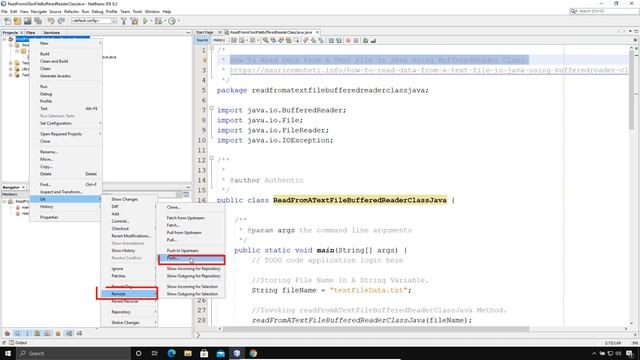Viewport: 640px width, 360px height.
Task: Click the Output button in the status bar
Action: [x=18, y=343]
